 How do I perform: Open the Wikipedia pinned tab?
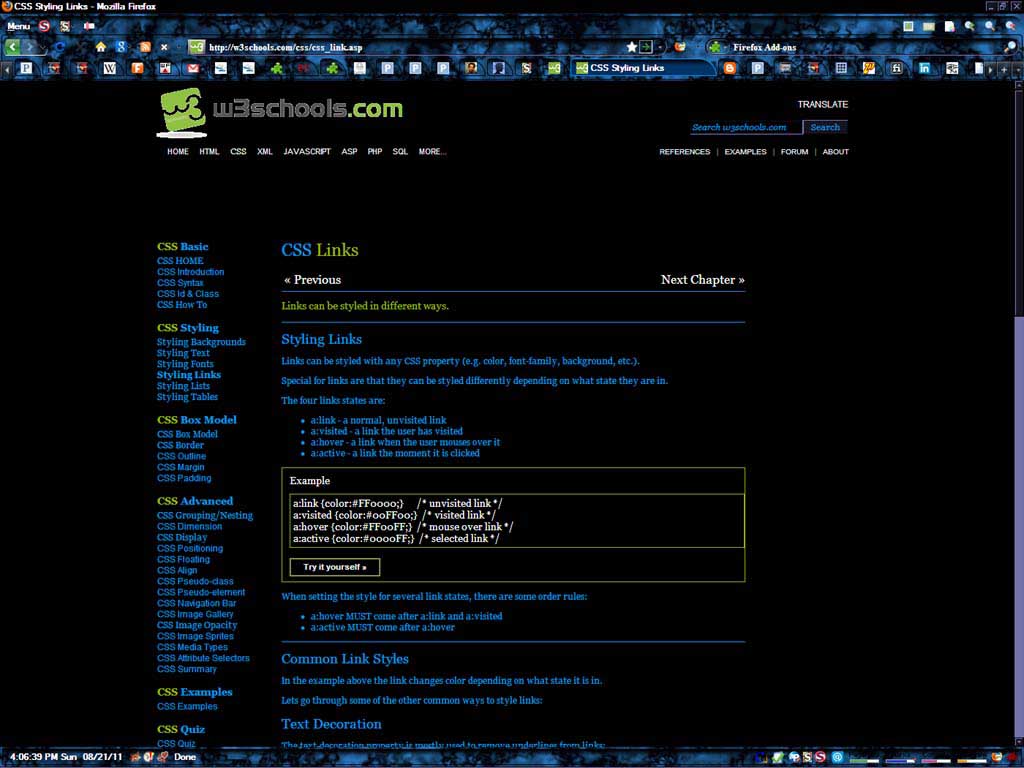coord(109,68)
